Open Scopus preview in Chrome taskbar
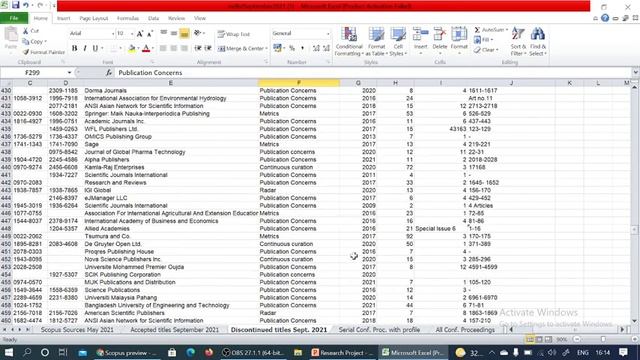 tap(127, 352)
